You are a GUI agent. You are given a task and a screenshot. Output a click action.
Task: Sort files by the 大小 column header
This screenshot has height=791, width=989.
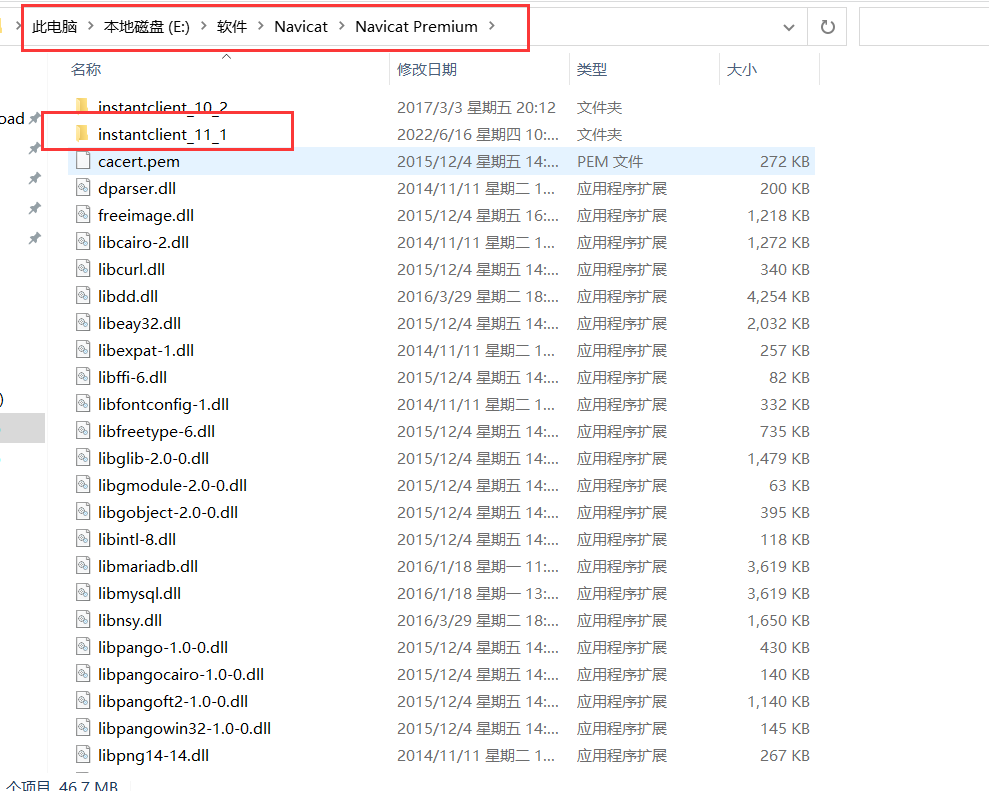(x=742, y=69)
